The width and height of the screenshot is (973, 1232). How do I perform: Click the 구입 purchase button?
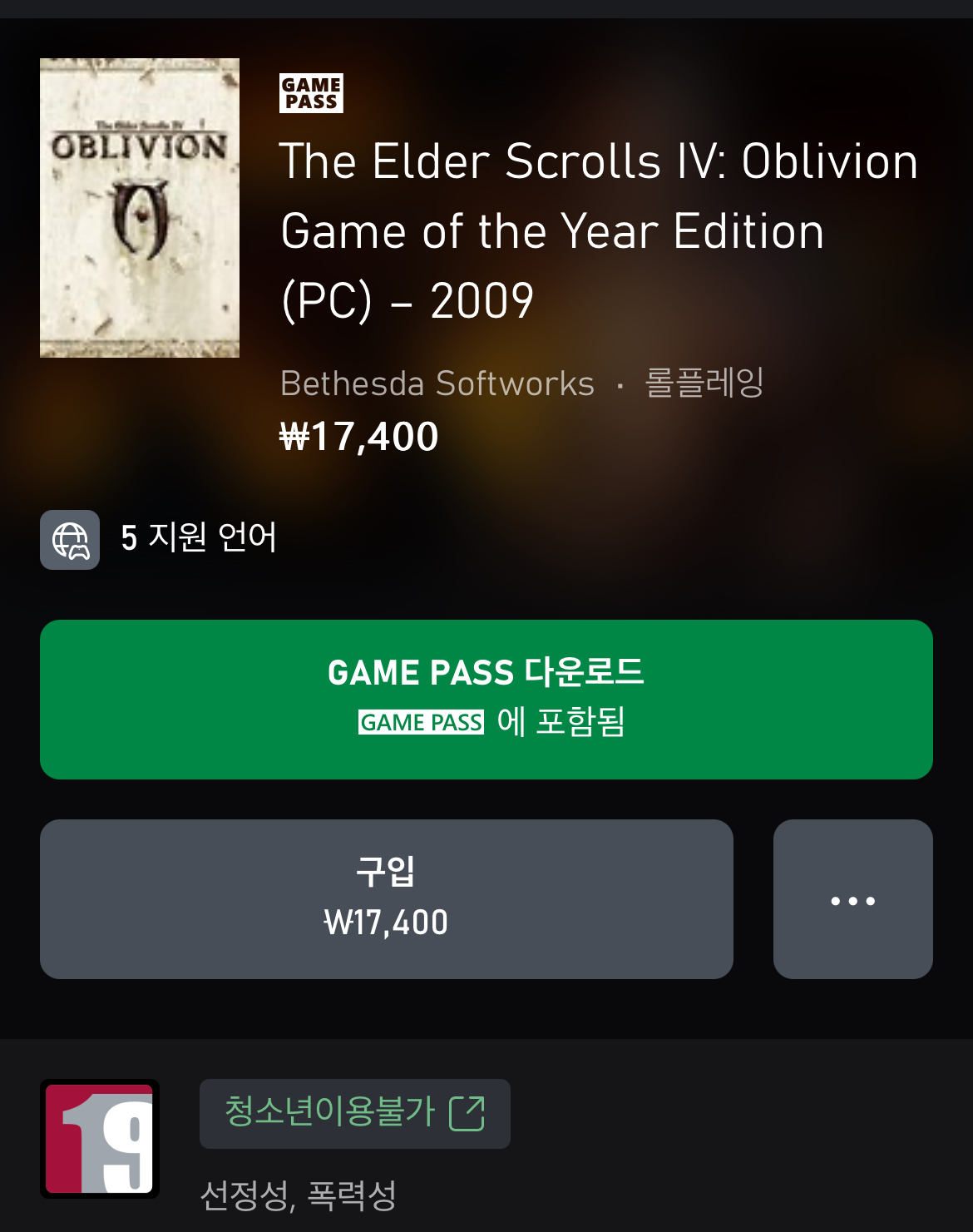pos(387,899)
